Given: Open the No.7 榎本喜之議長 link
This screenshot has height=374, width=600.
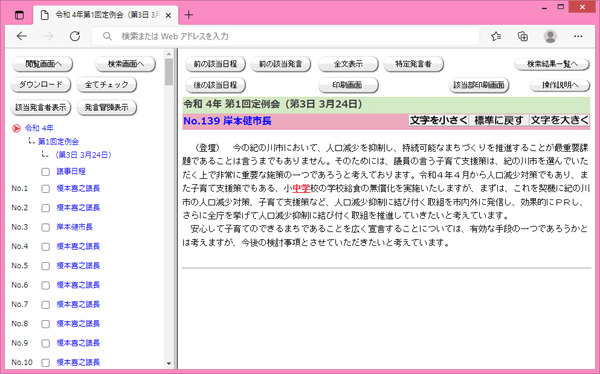Looking at the screenshot, I should click(x=78, y=304).
